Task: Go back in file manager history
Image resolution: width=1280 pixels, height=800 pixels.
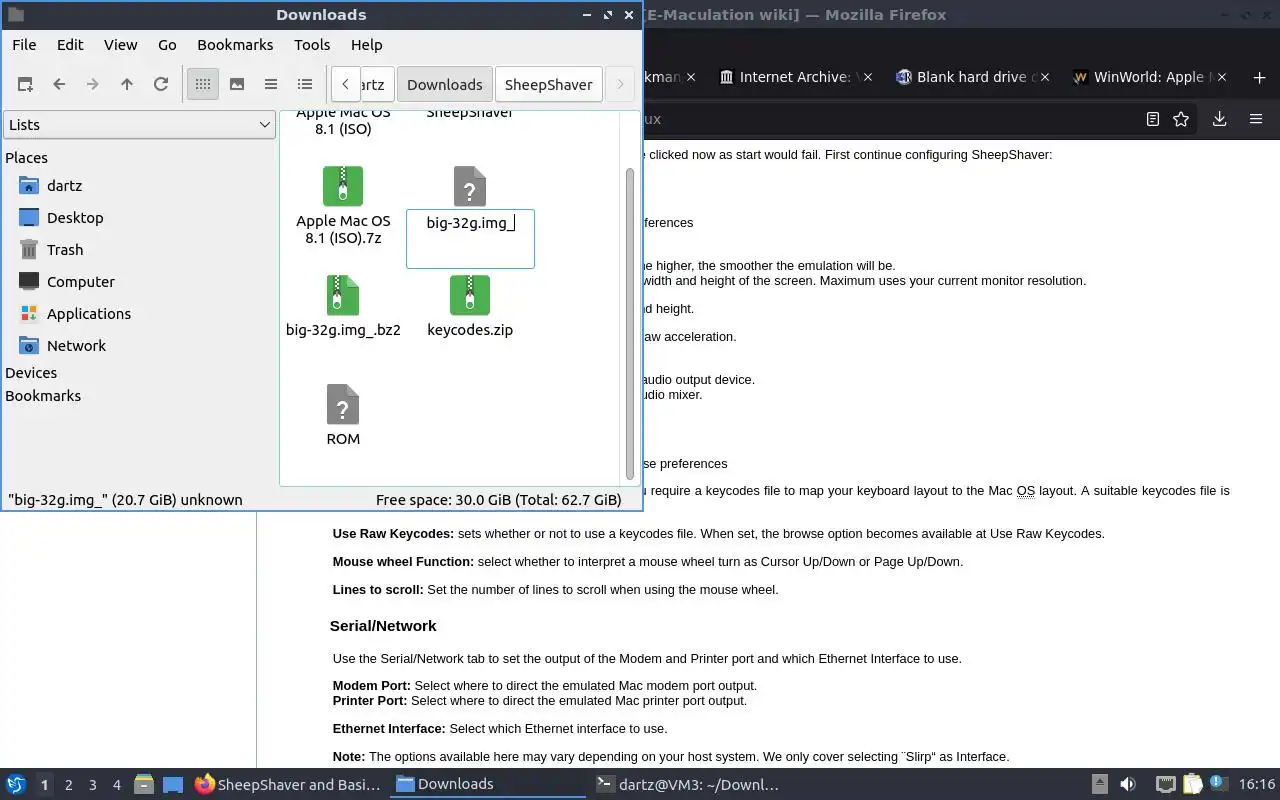Action: tap(59, 85)
